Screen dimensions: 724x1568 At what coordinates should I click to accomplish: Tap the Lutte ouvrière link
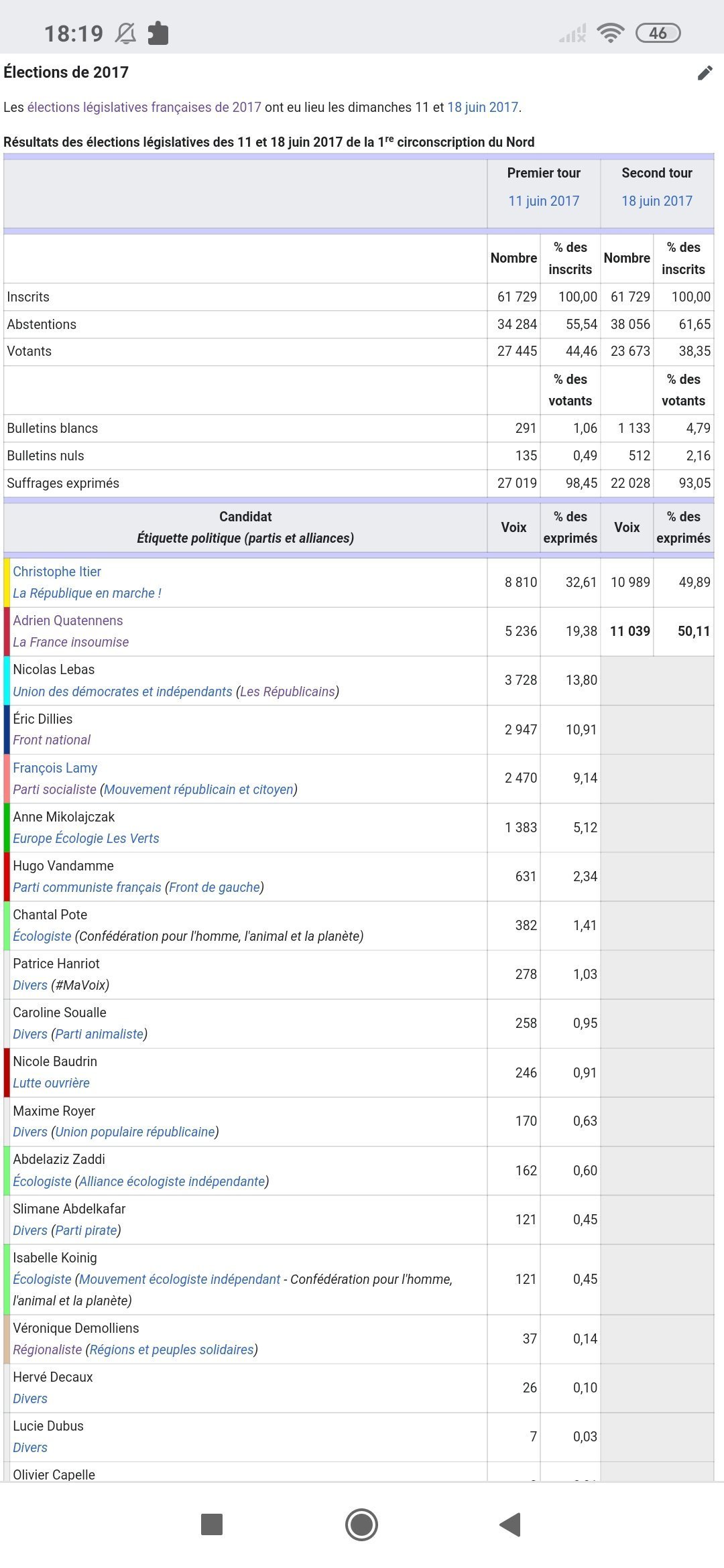[x=51, y=1083]
